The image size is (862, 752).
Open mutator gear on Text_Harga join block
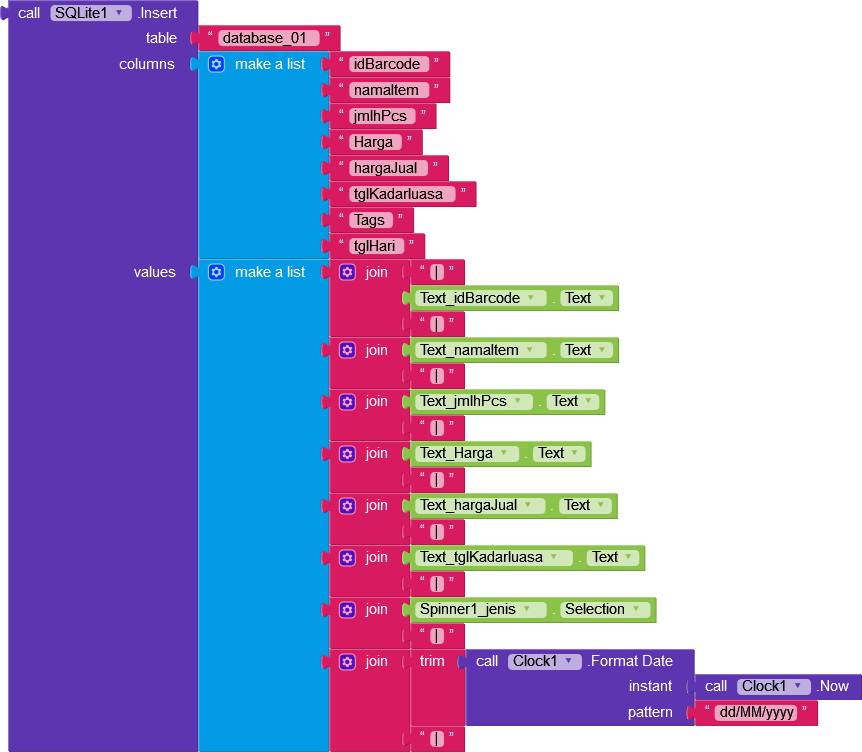pos(347,454)
